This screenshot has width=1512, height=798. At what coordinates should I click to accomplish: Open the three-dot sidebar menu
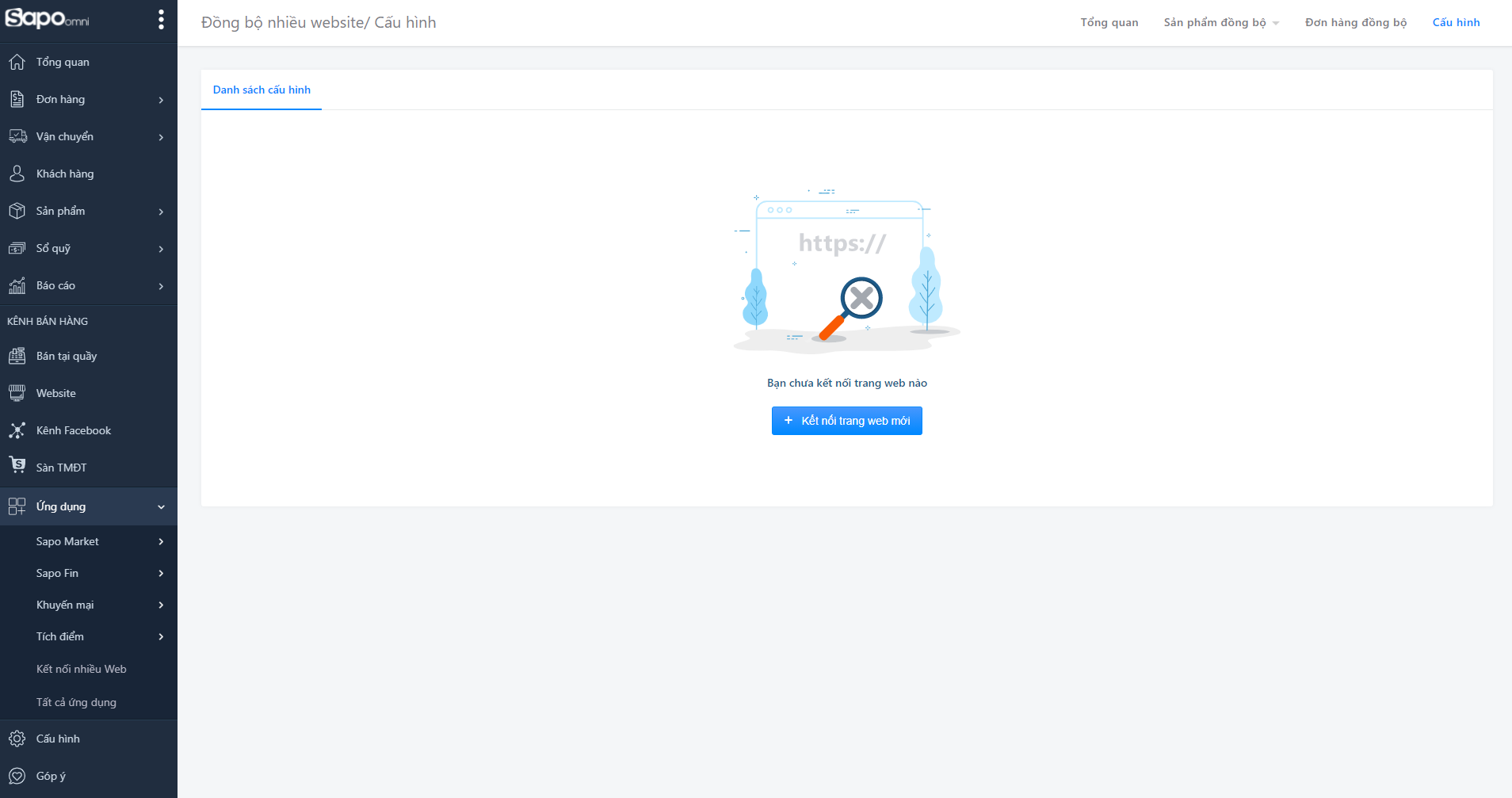(161, 20)
